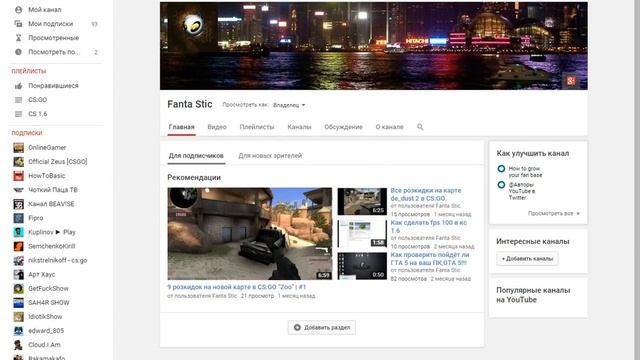Viewport: 640px width, 360px height.
Task: Open the О канале tab
Action: click(389, 127)
